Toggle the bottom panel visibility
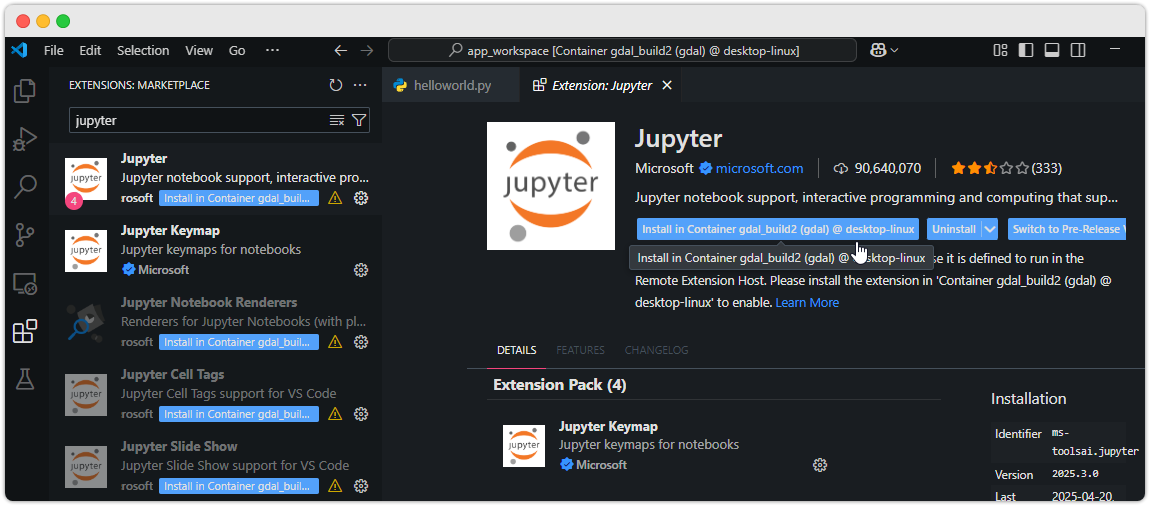 click(x=1052, y=50)
